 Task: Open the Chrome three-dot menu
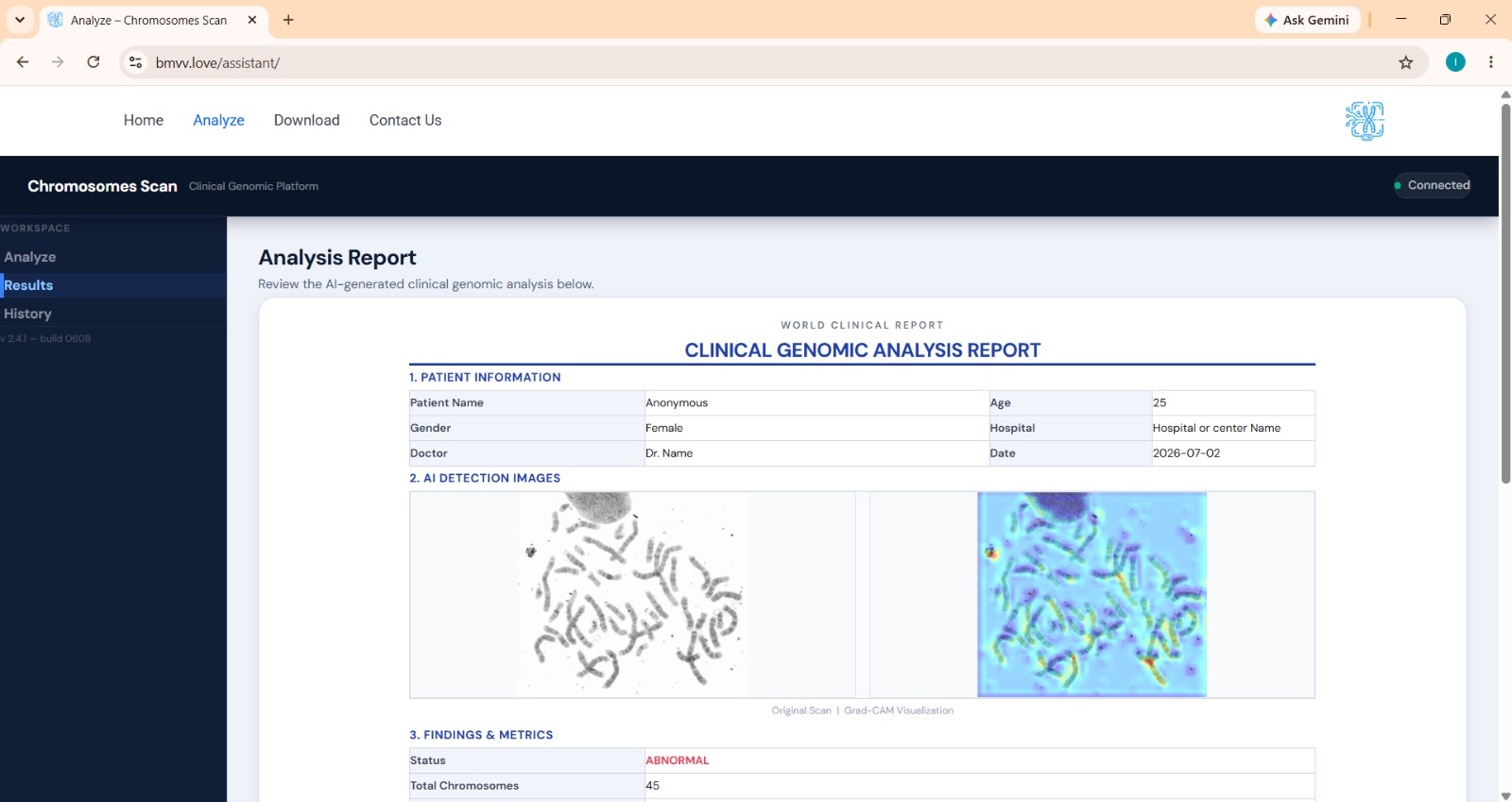1491,62
